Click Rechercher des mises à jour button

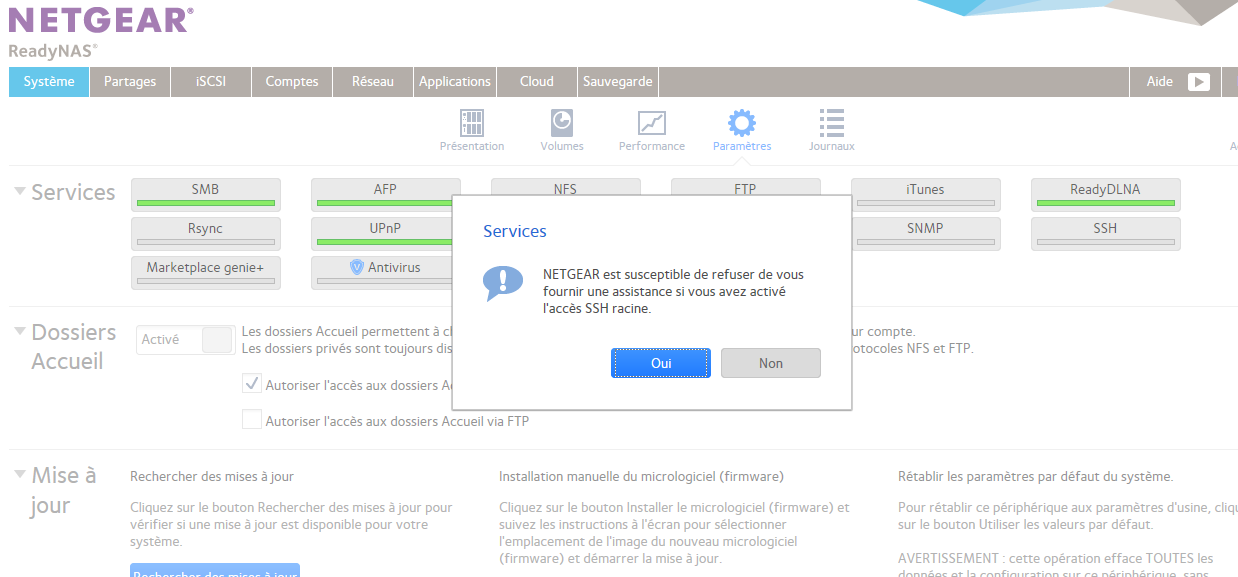pos(215,571)
